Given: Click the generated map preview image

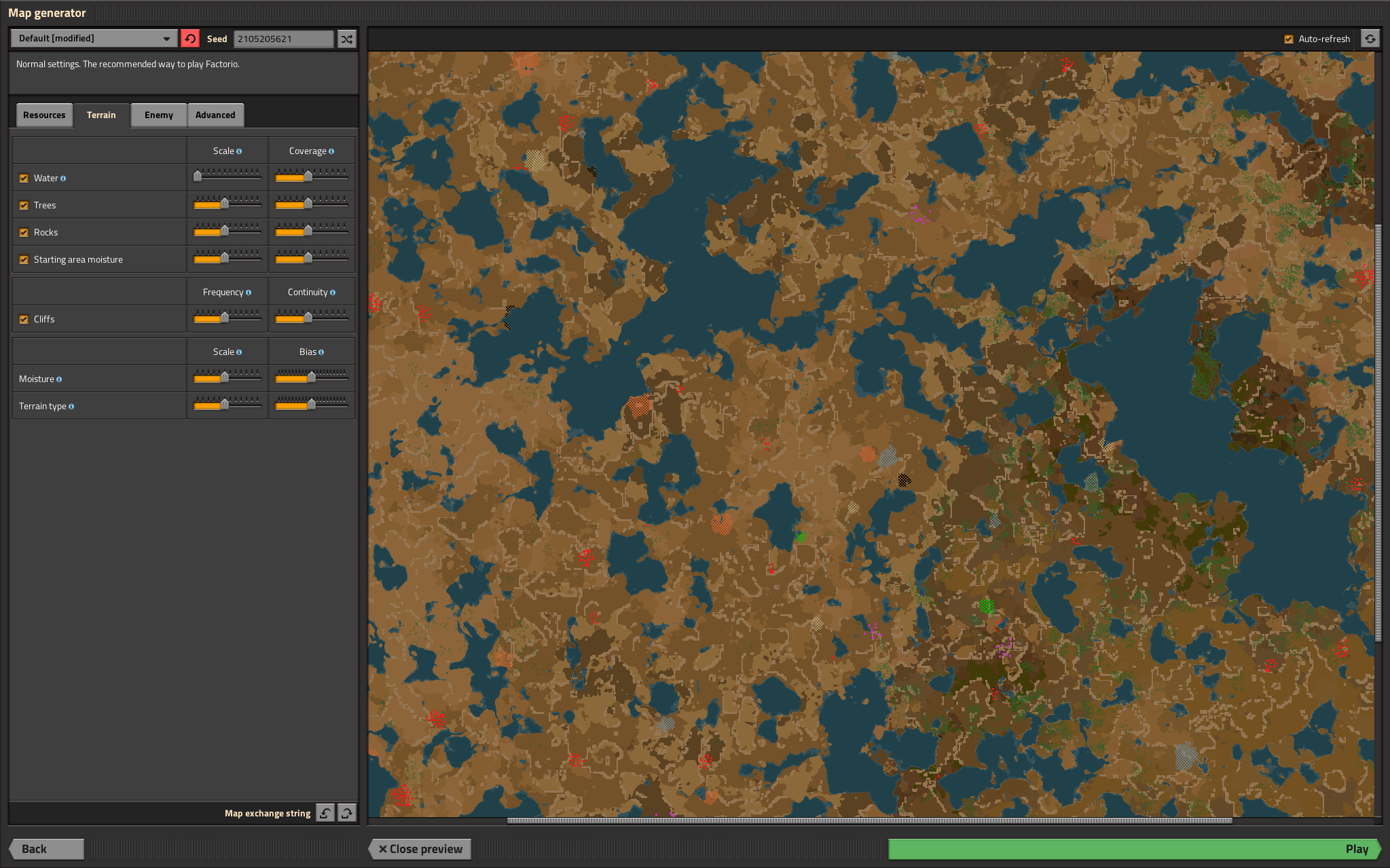Looking at the screenshot, I should (x=871, y=434).
